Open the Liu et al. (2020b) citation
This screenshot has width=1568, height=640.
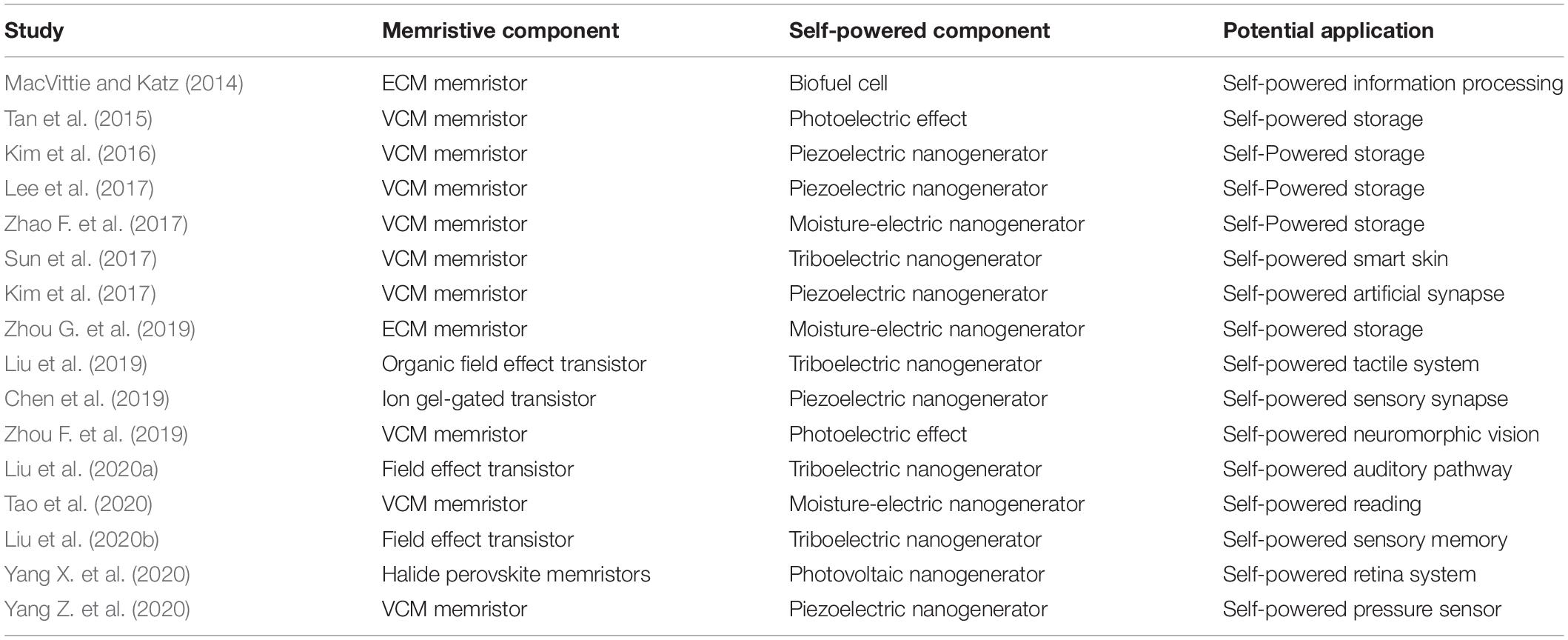81,539
